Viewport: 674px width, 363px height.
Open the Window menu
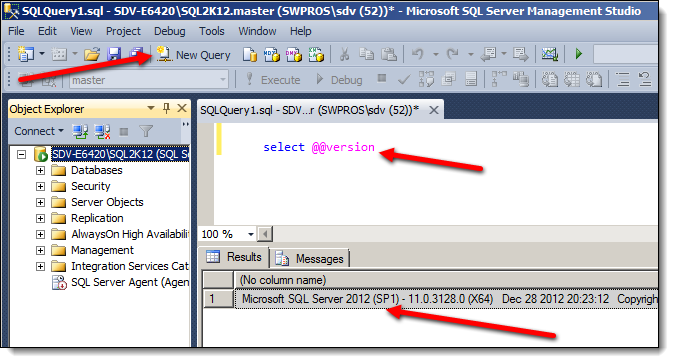pyautogui.click(x=257, y=31)
